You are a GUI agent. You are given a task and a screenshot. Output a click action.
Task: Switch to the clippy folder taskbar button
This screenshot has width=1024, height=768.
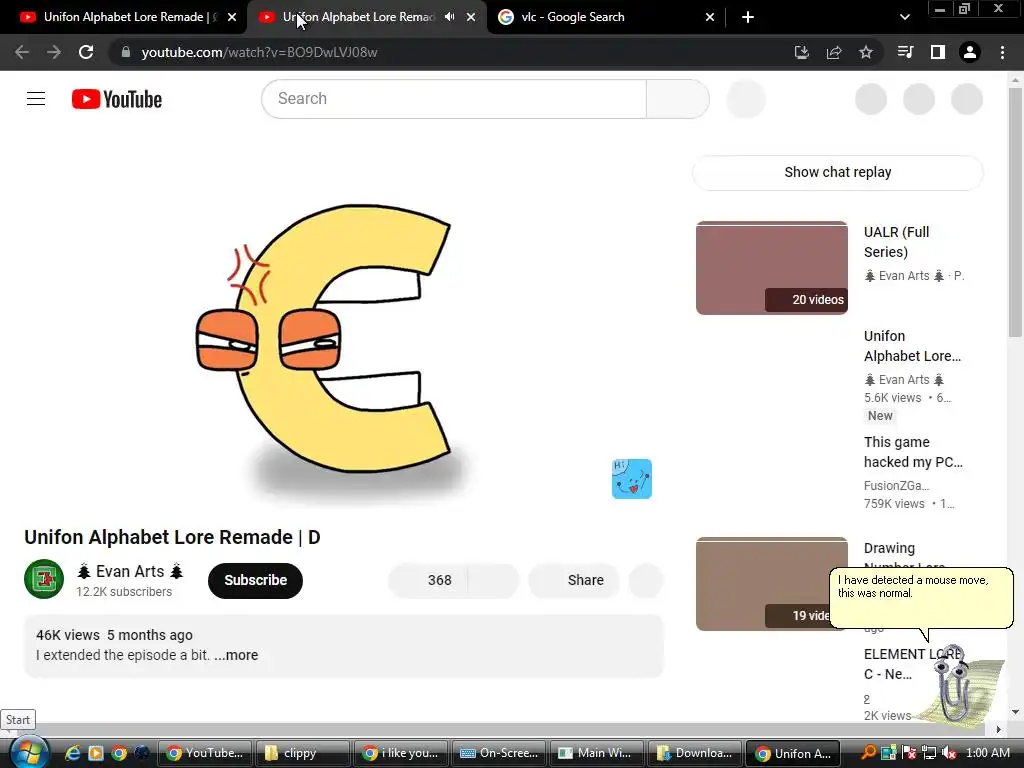pyautogui.click(x=302, y=753)
